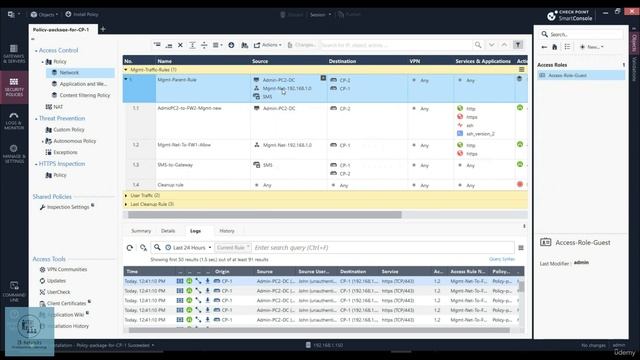This screenshot has width=640, height=360.
Task: Click expand icon in rule 1 Source cell
Action: [x=323, y=78]
